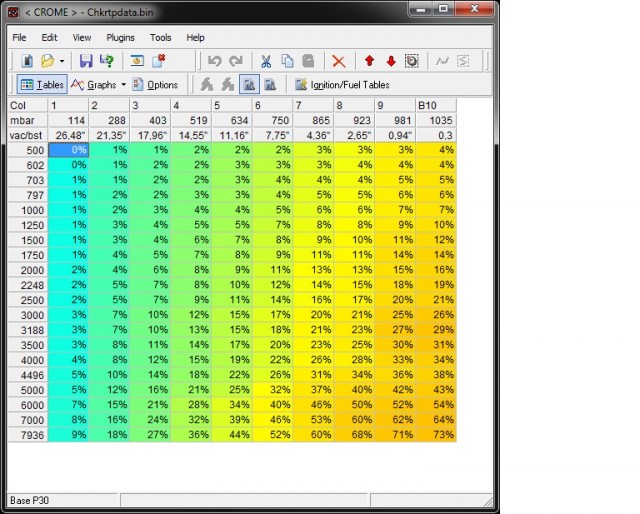
Task: Open the Options panel
Action: click(155, 85)
